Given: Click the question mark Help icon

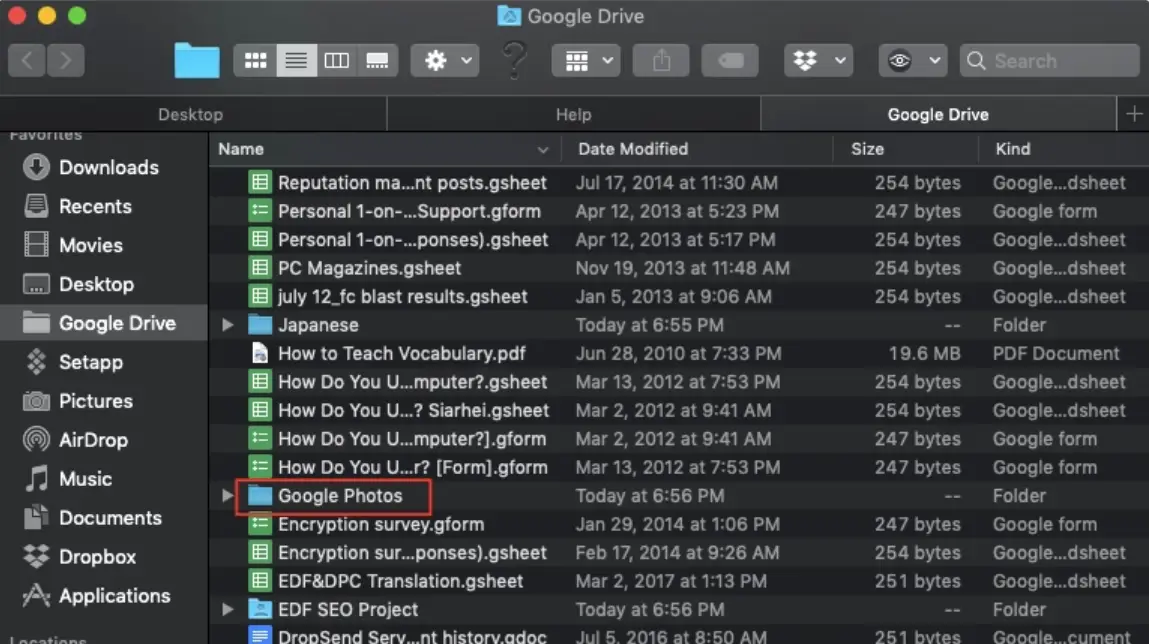Looking at the screenshot, I should click(513, 60).
